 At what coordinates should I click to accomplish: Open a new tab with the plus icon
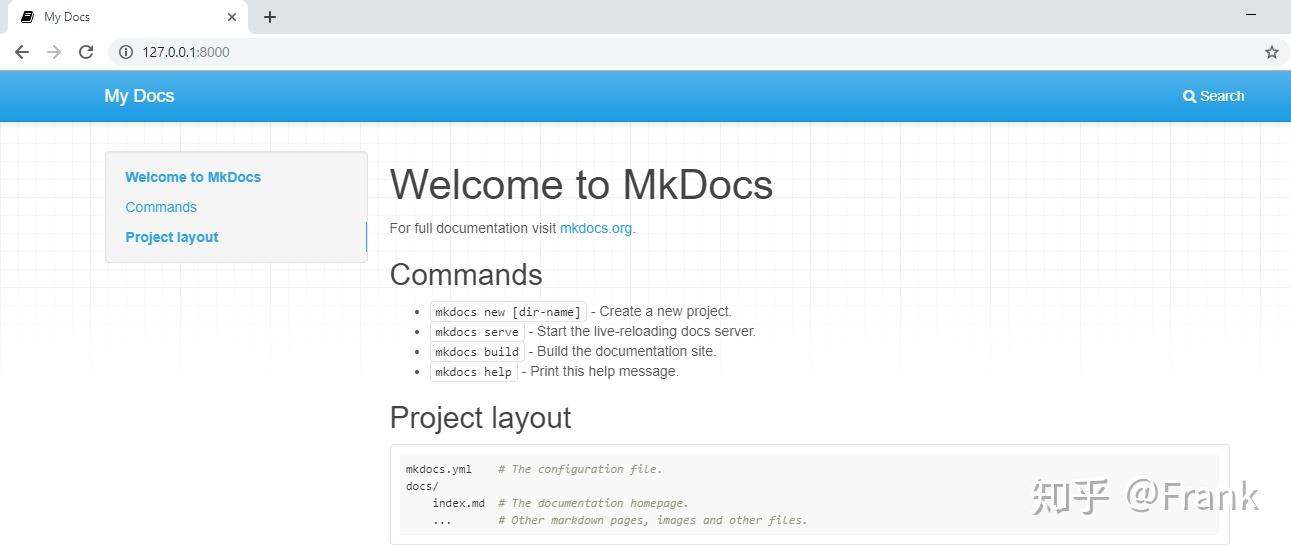pos(270,17)
